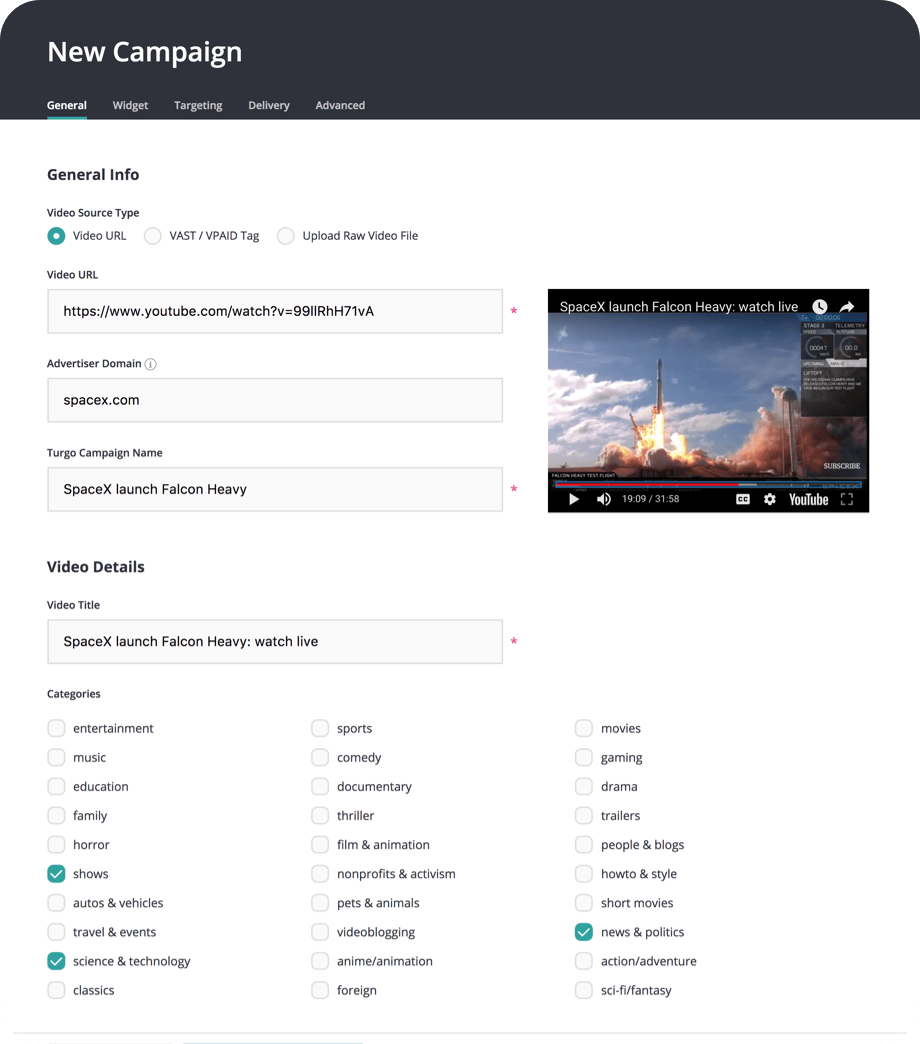The width and height of the screenshot is (920, 1044).
Task: Click the Video URL input field
Action: 275,311
